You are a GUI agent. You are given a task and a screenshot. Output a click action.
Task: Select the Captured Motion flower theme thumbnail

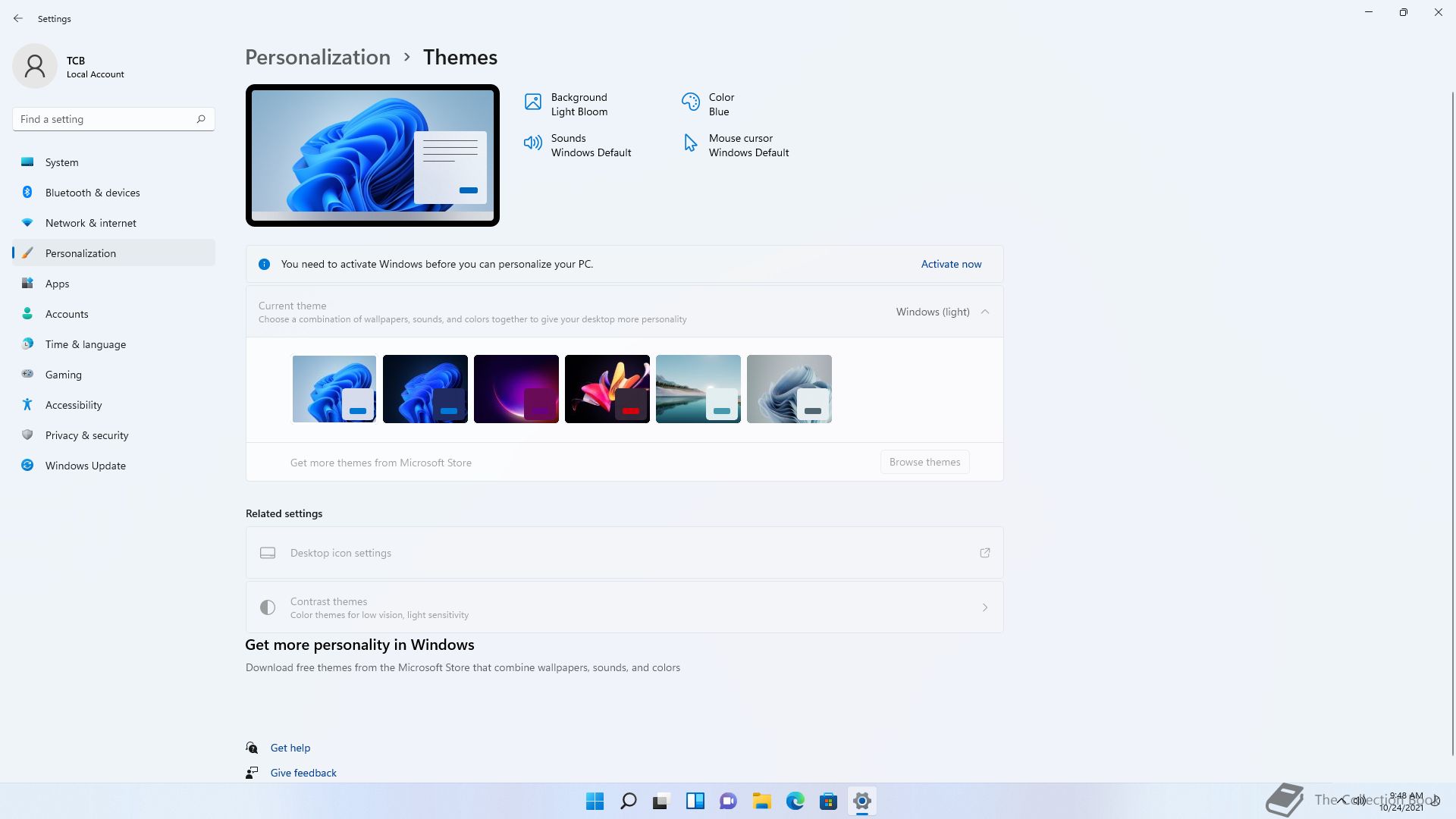point(607,389)
